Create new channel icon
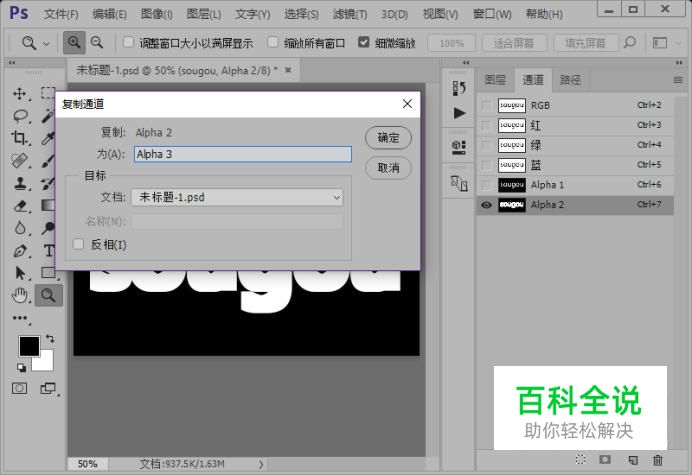This screenshot has height=475, width=692. (x=633, y=460)
